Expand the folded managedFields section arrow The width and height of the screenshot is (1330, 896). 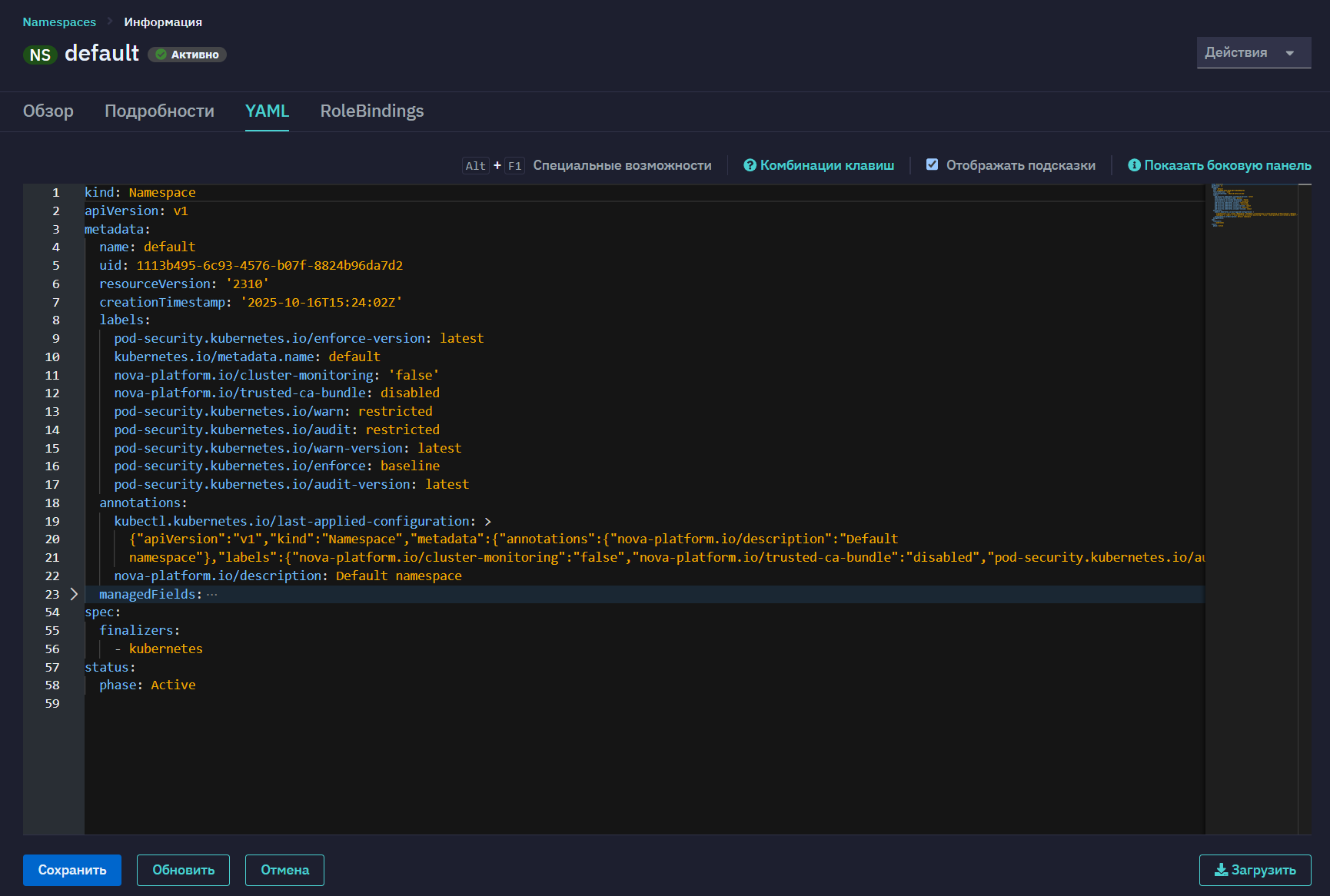coord(74,594)
